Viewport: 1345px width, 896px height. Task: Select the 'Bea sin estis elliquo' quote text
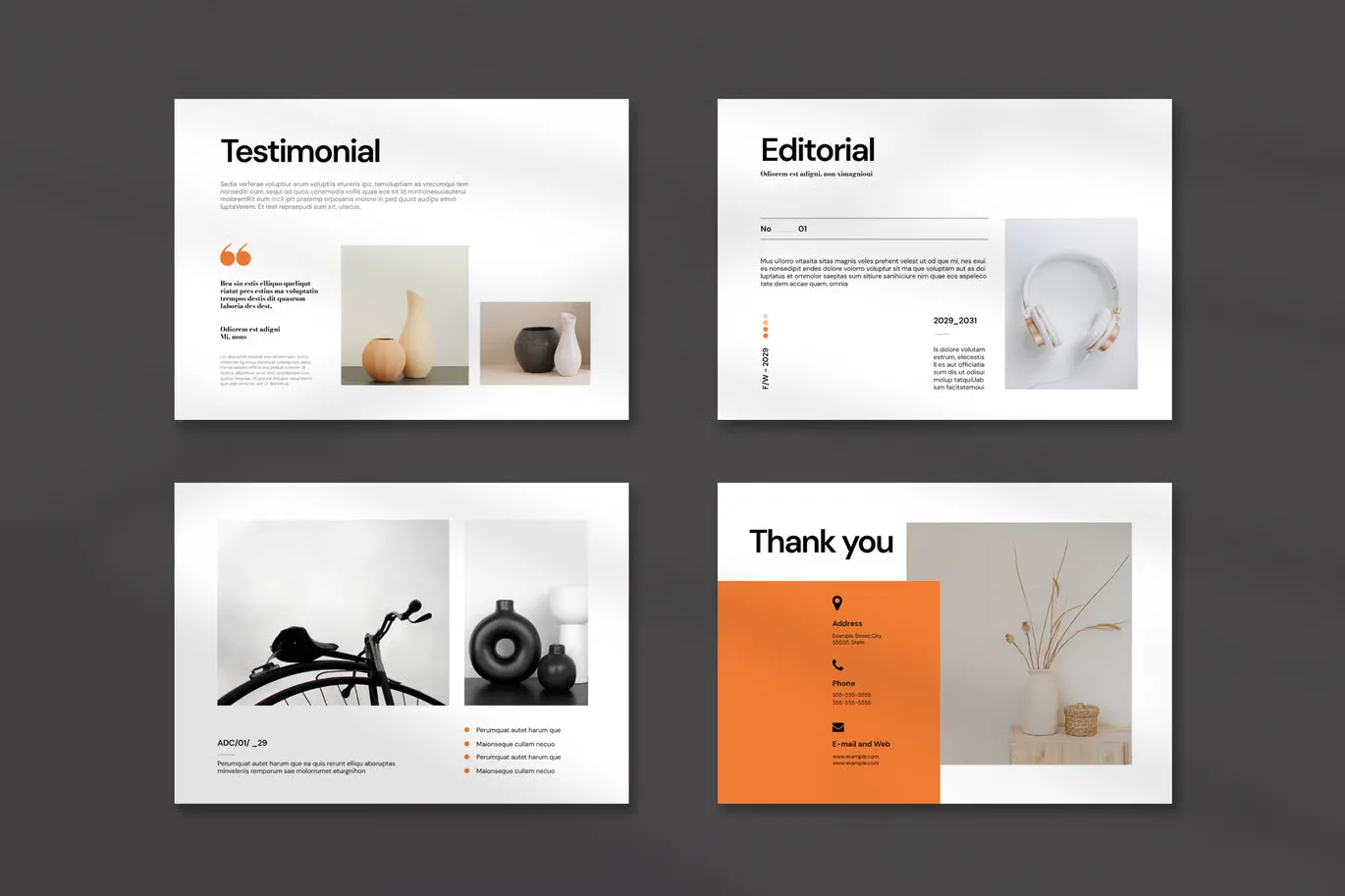tap(269, 294)
